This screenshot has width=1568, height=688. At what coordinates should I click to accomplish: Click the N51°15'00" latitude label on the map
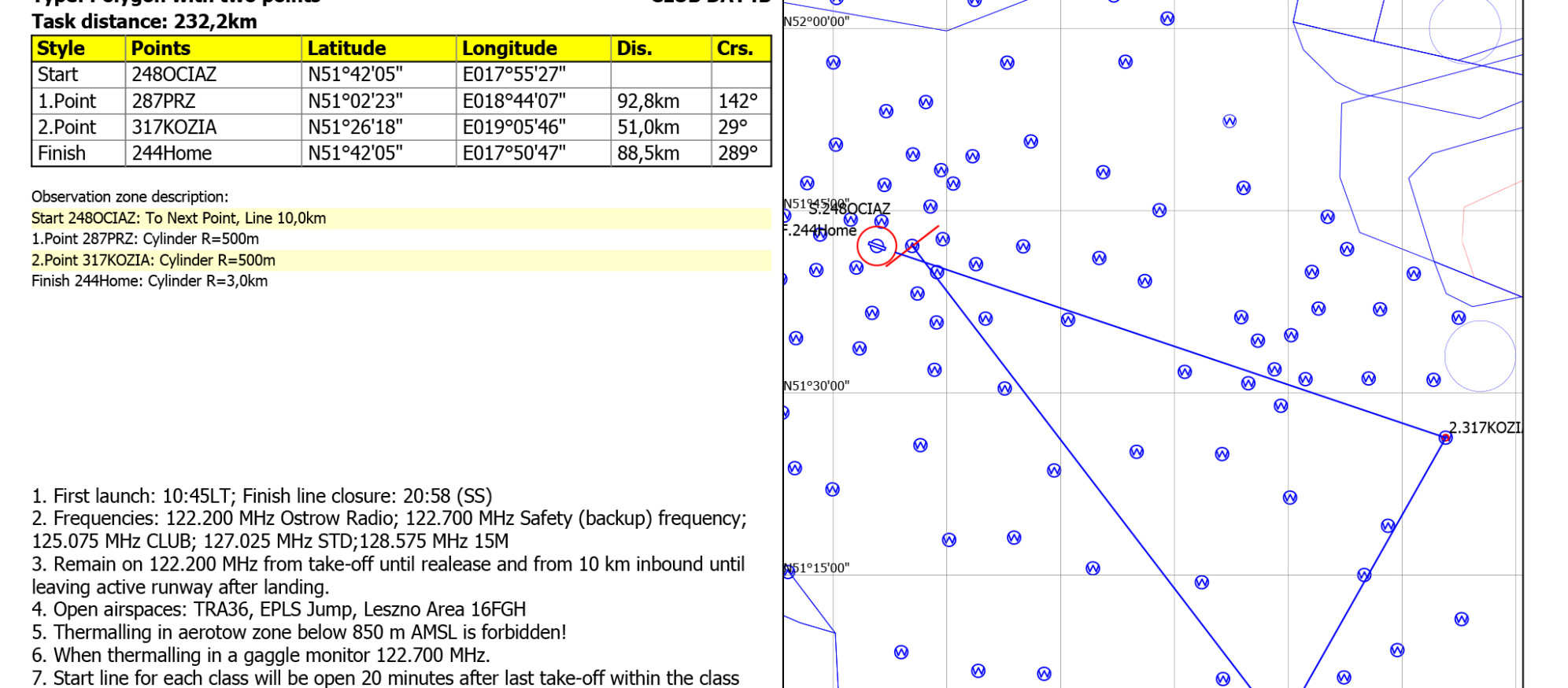click(x=817, y=568)
